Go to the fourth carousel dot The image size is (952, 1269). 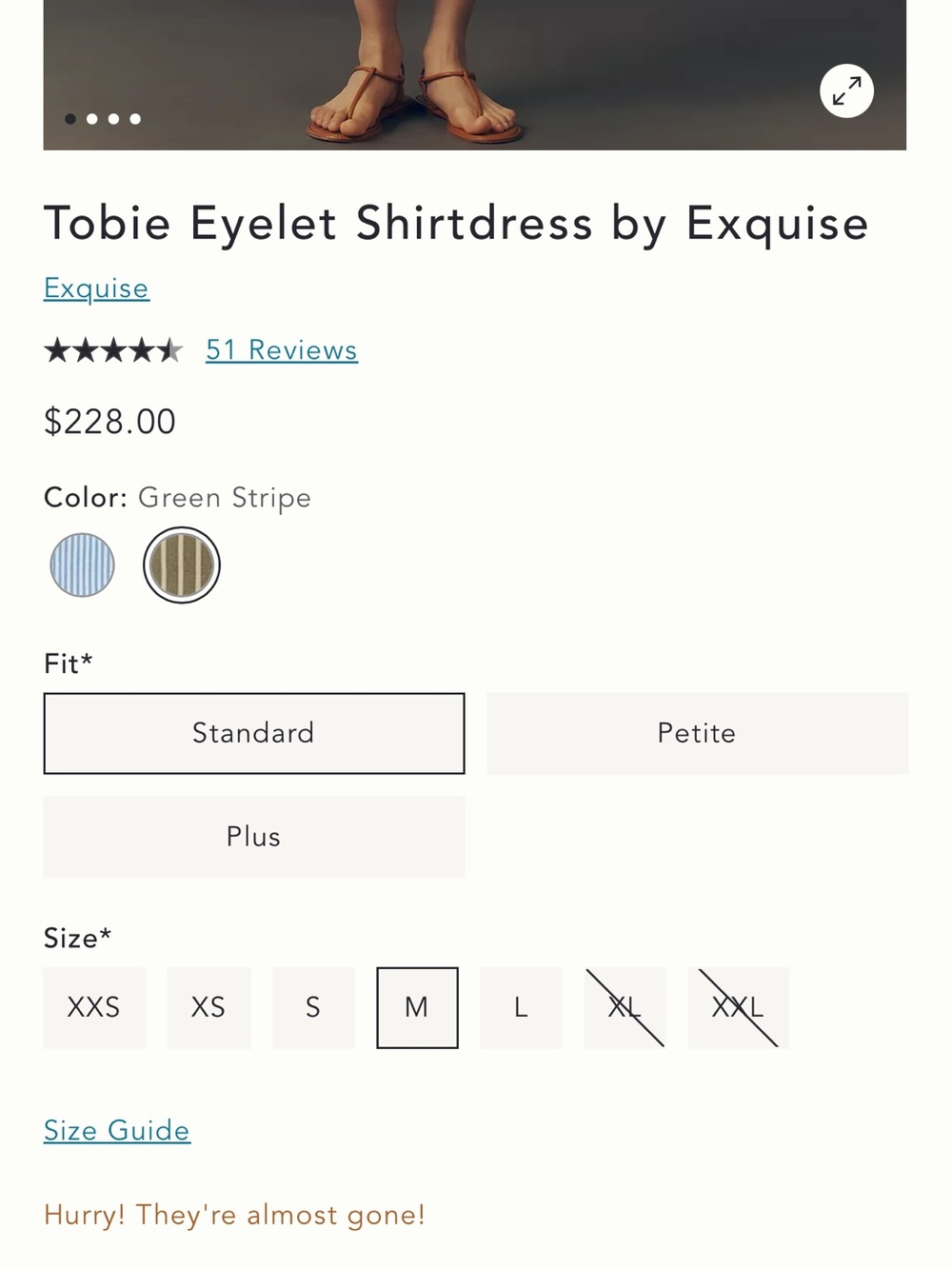pos(135,119)
